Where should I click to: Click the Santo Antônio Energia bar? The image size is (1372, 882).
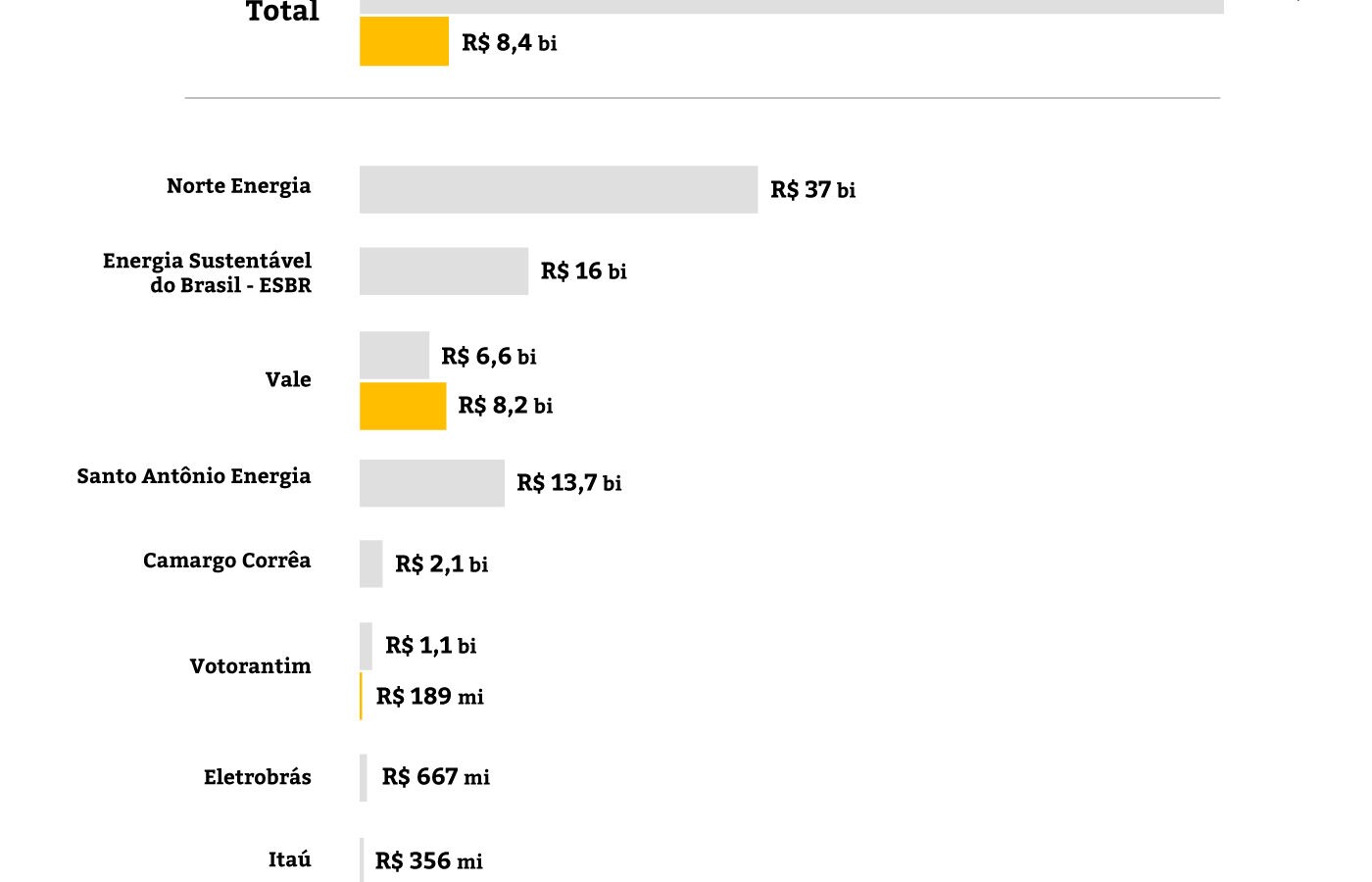(432, 483)
